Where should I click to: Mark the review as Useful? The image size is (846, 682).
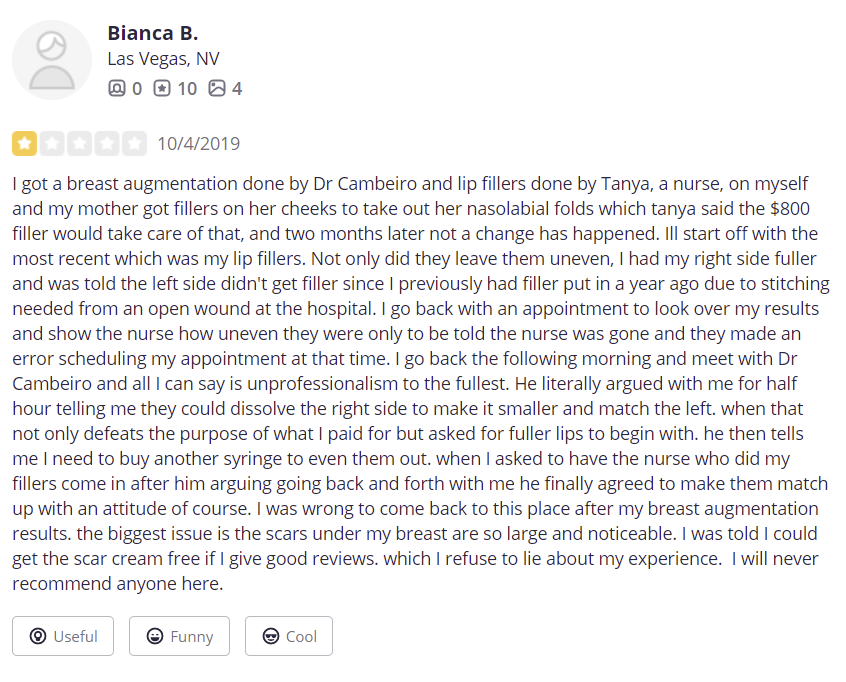coord(63,636)
